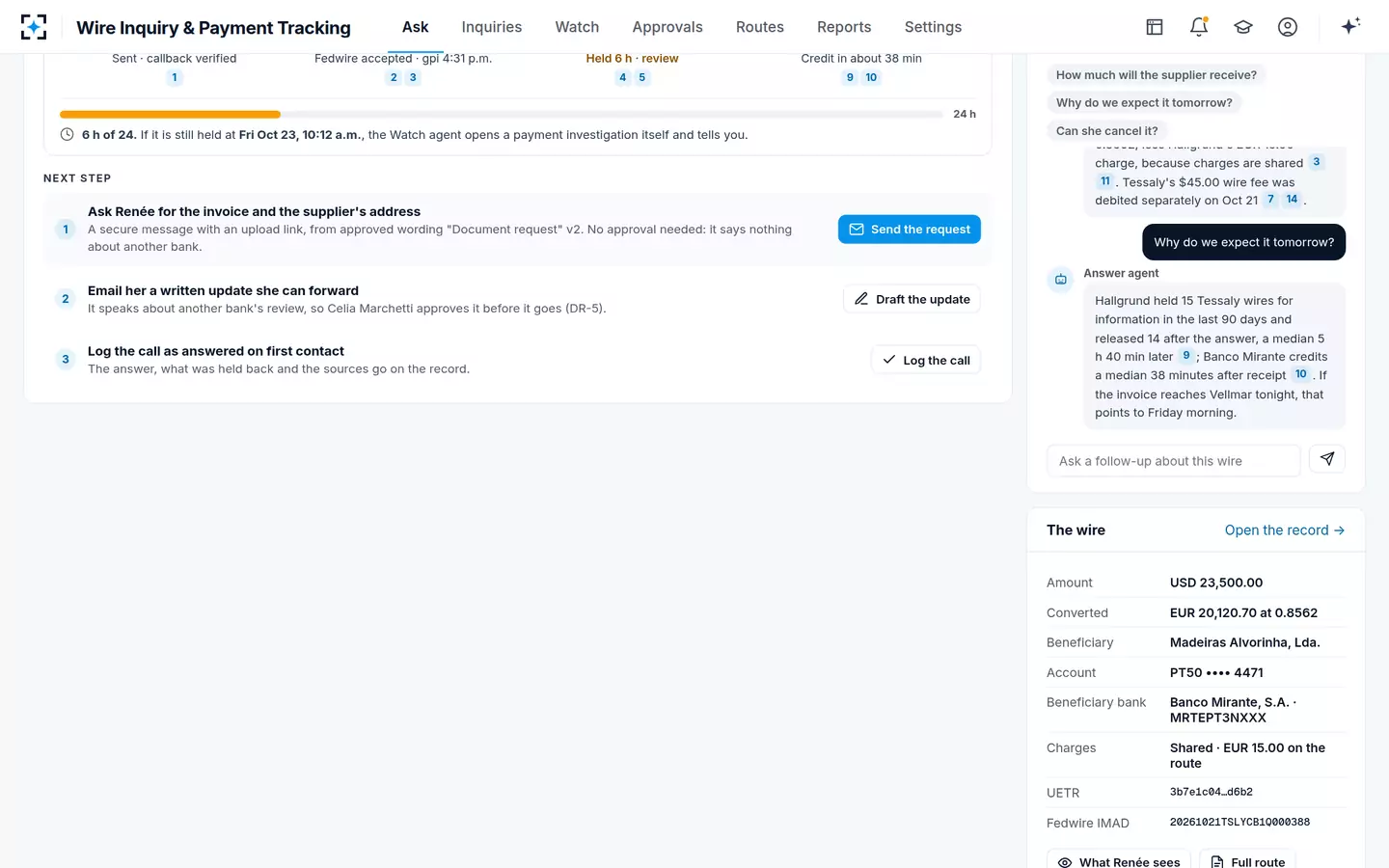1389x868 pixels.
Task: Click Draft the update
Action: tap(912, 299)
